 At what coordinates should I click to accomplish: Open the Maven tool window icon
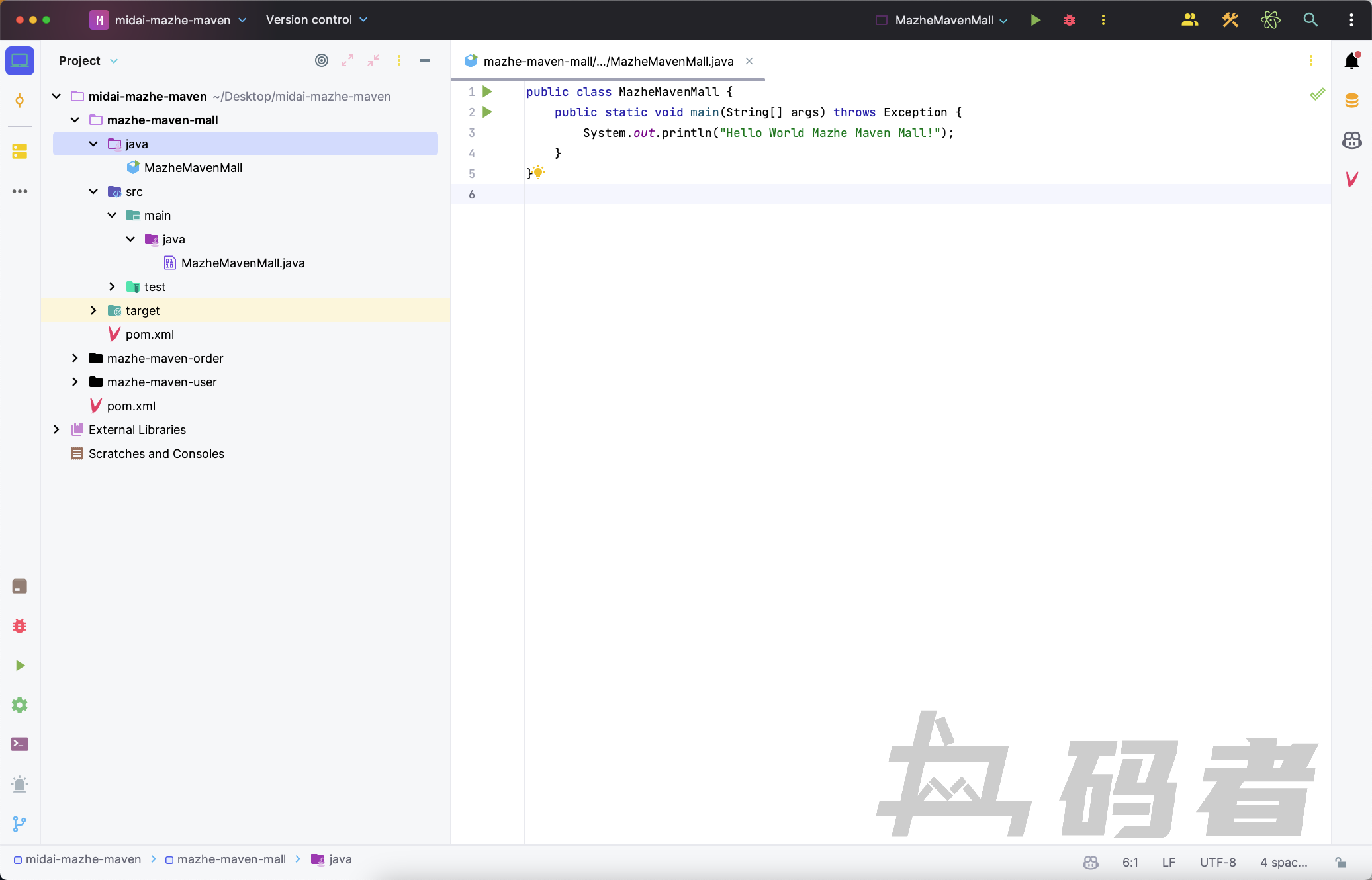pos(1351,179)
